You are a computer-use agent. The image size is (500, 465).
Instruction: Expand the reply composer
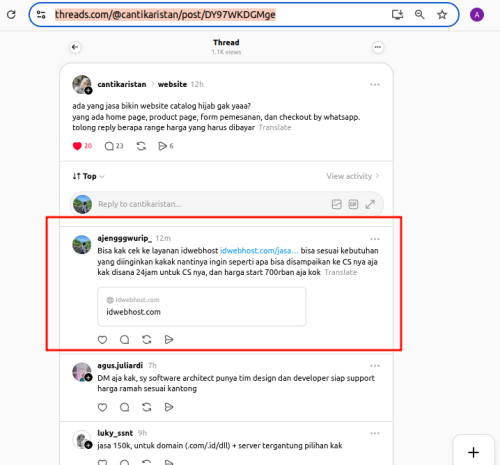(x=370, y=204)
